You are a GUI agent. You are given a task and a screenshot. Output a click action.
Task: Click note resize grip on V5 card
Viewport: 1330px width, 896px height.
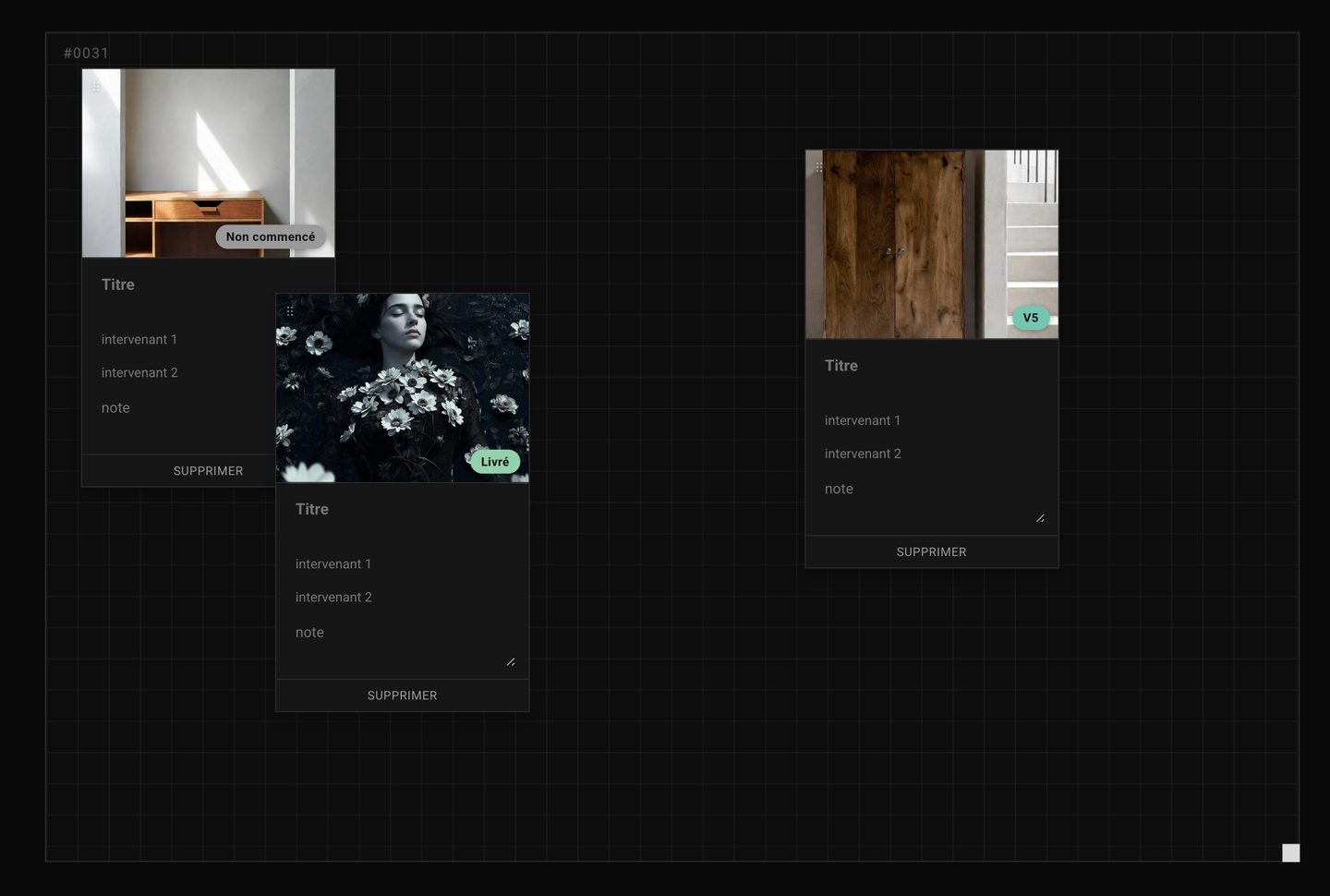[1040, 518]
